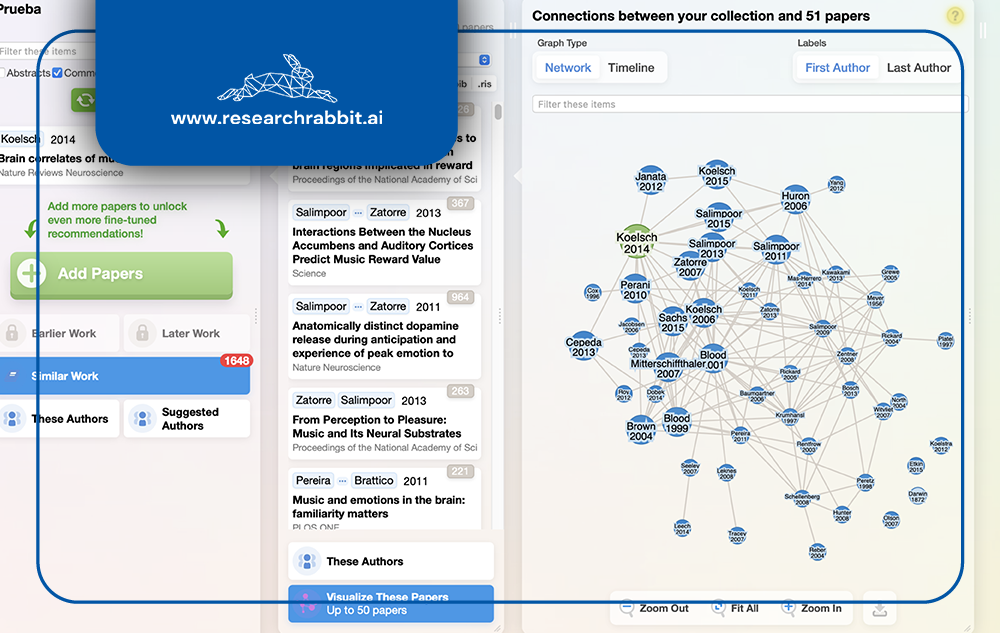Uncheck the Comments checkbox

point(57,73)
